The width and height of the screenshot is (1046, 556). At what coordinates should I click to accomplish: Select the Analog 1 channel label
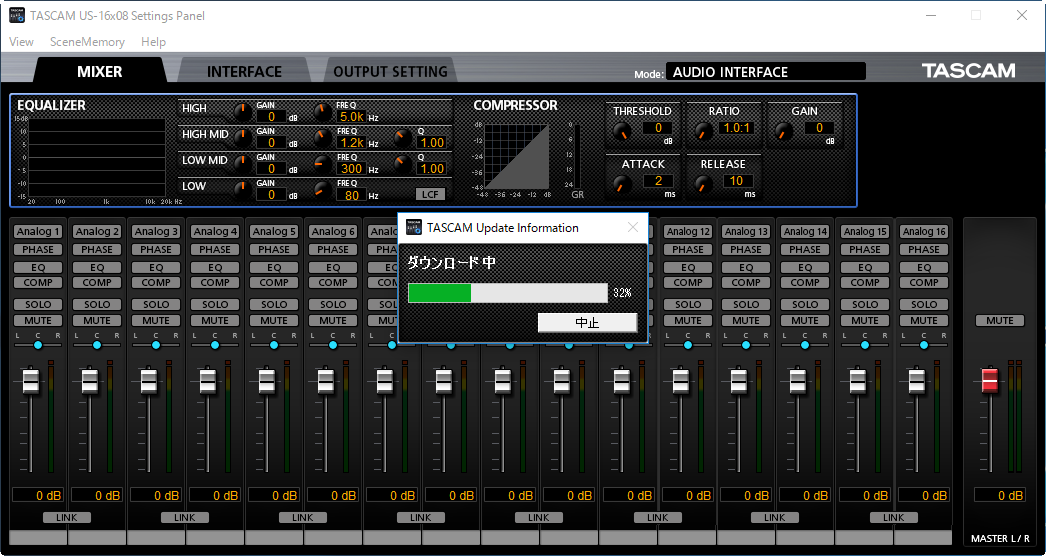[38, 232]
